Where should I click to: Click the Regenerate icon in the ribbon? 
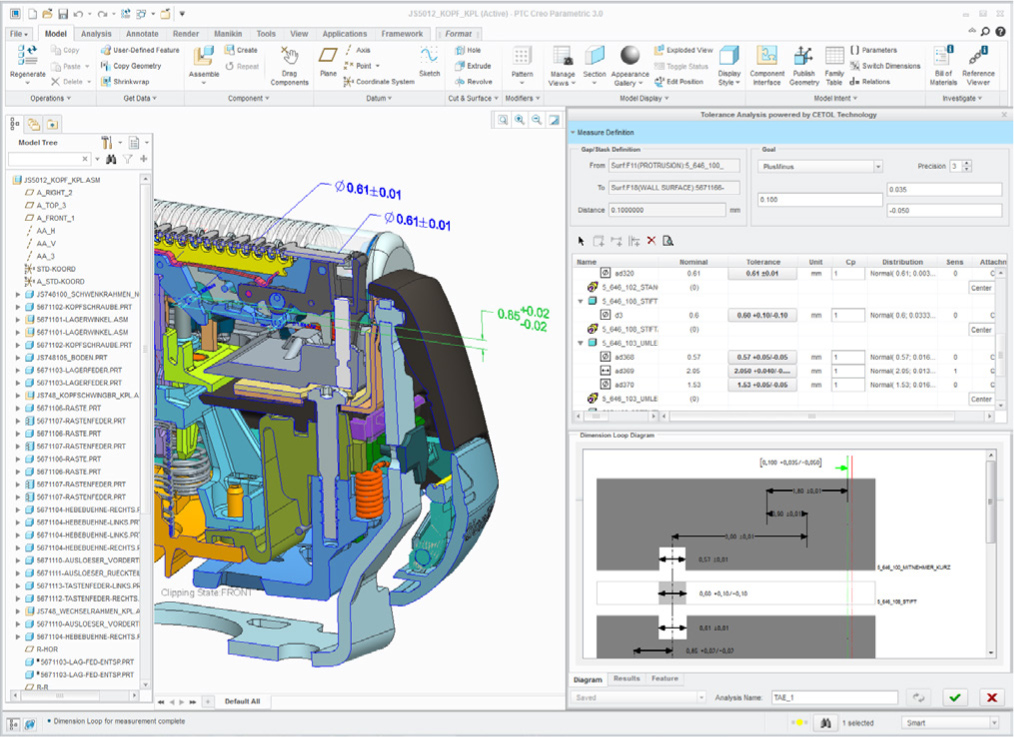pyautogui.click(x=27, y=57)
